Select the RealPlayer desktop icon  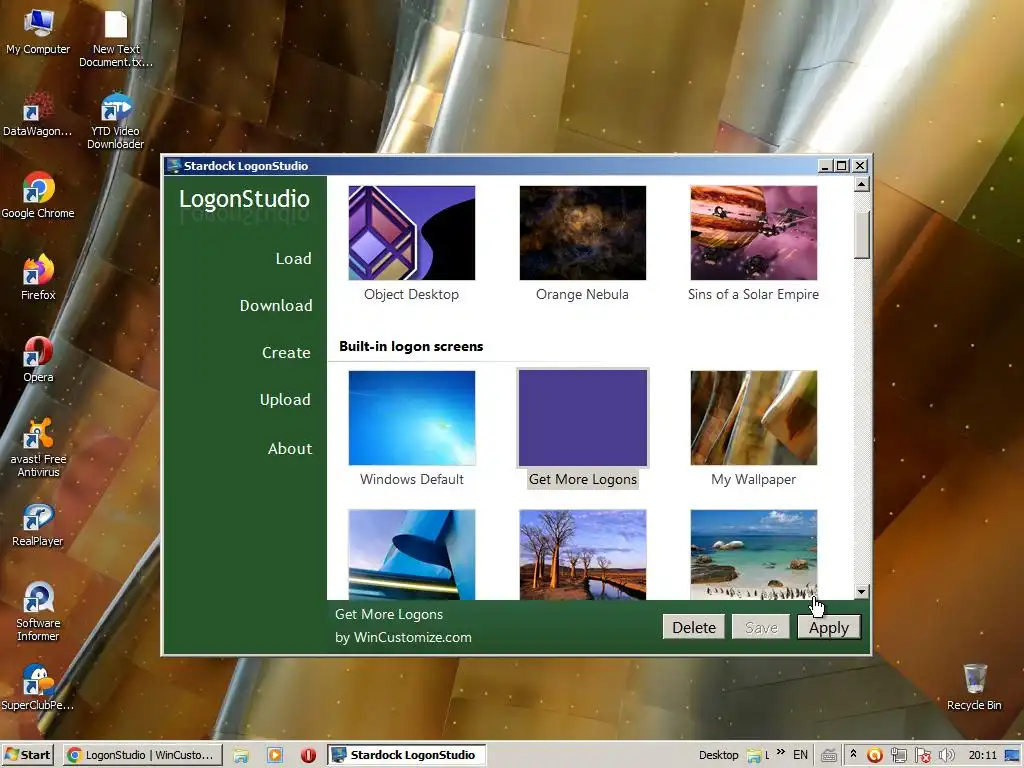(x=38, y=524)
